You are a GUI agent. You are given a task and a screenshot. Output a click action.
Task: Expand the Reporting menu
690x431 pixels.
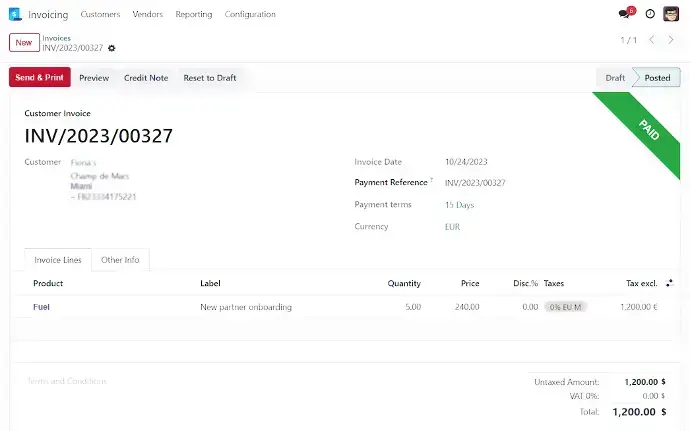click(x=193, y=14)
